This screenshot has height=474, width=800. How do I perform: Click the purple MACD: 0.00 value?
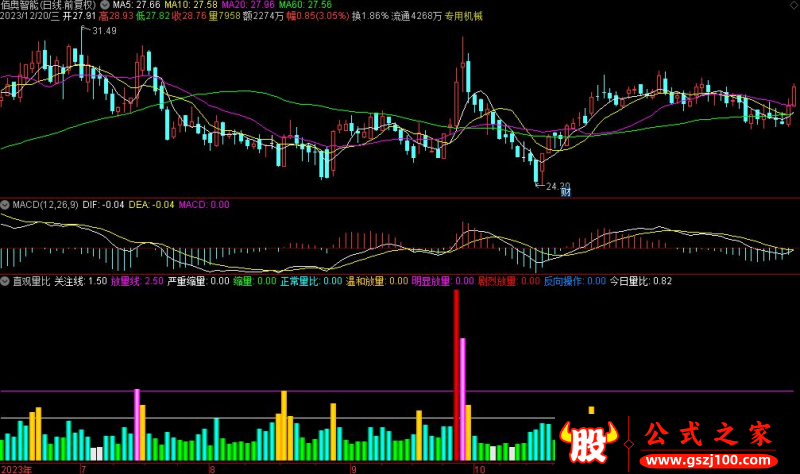204,205
